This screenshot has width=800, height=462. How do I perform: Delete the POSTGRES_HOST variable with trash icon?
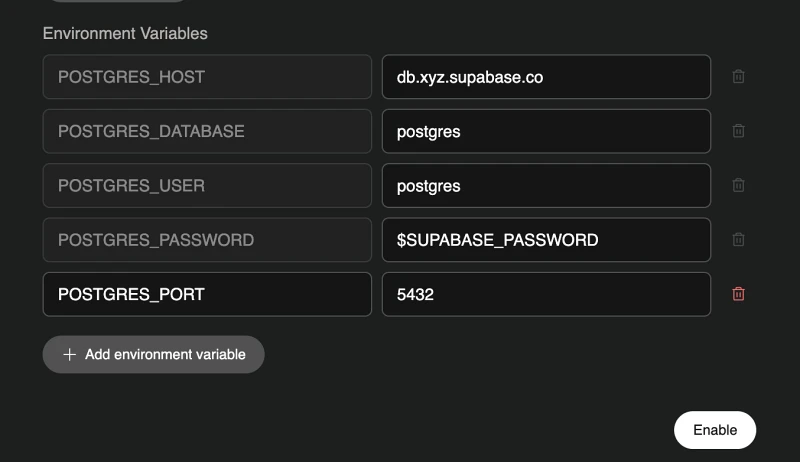pos(738,76)
